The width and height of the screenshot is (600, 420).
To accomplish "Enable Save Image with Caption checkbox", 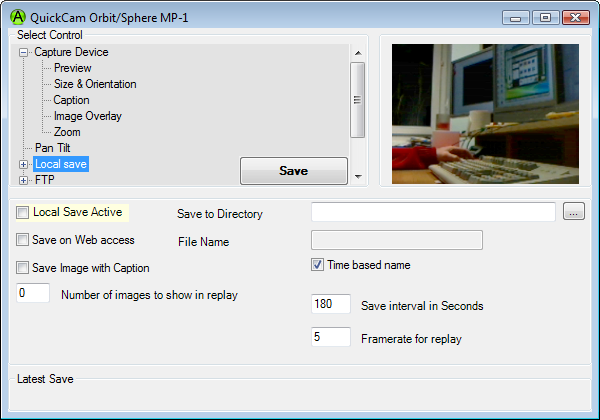I will 23,268.
